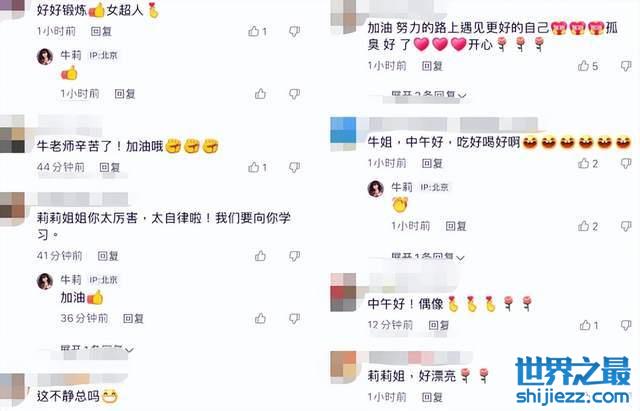Open the blurred avatar of the '牛姐，中午好' commenter
640x411 pixels.
point(343,130)
